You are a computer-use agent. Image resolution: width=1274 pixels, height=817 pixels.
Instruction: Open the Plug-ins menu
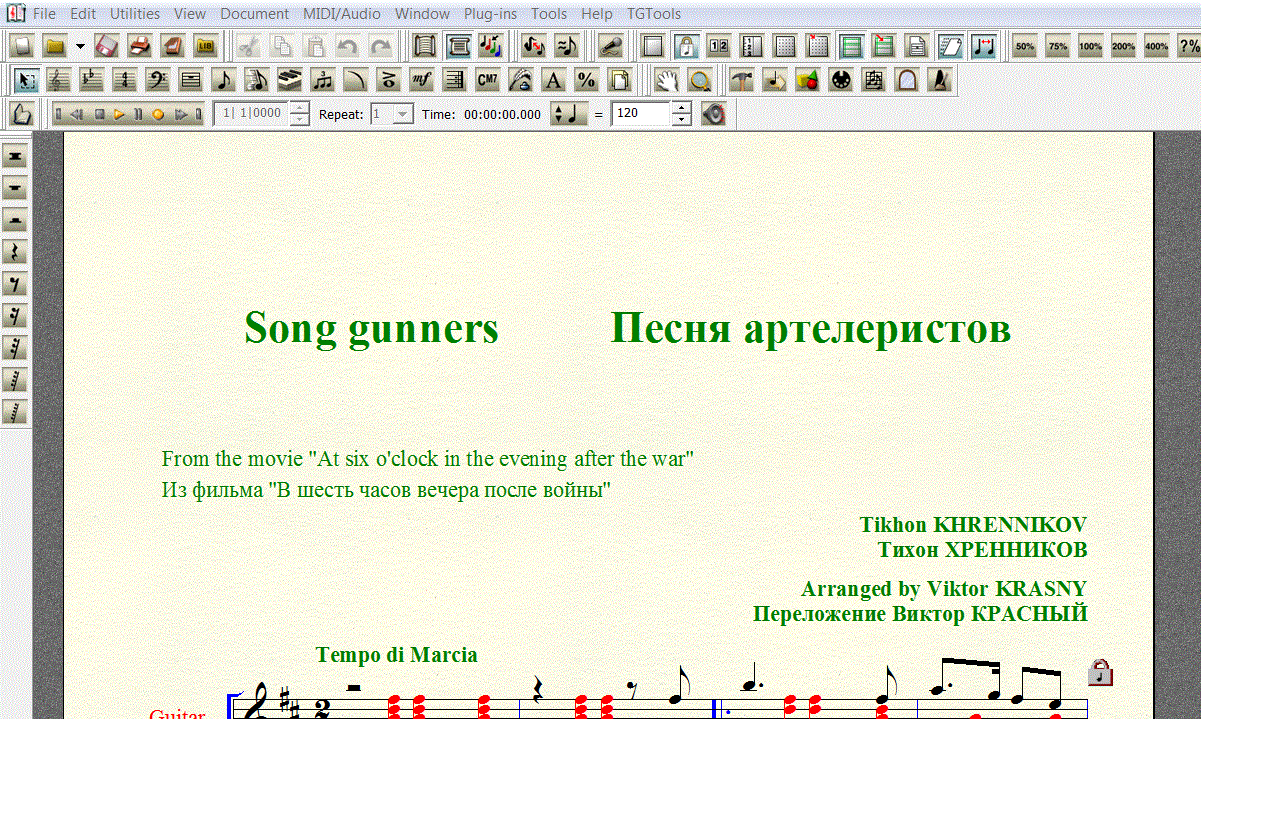pyautogui.click(x=490, y=14)
